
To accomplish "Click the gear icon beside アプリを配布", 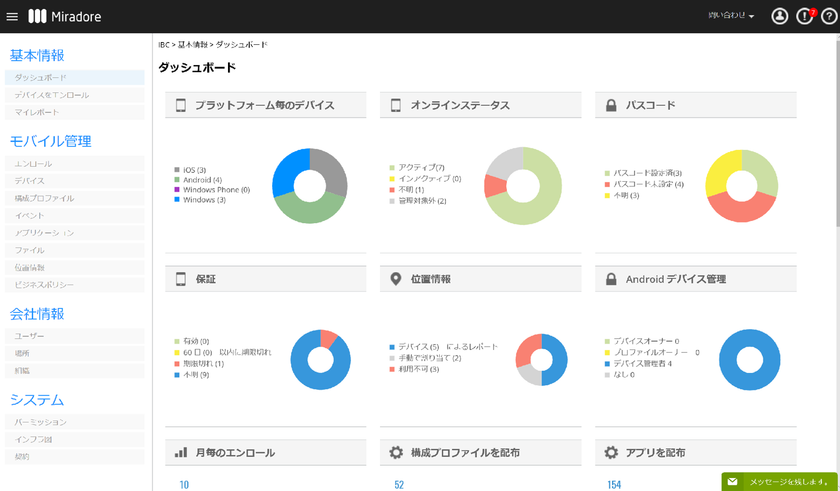I will point(611,453).
